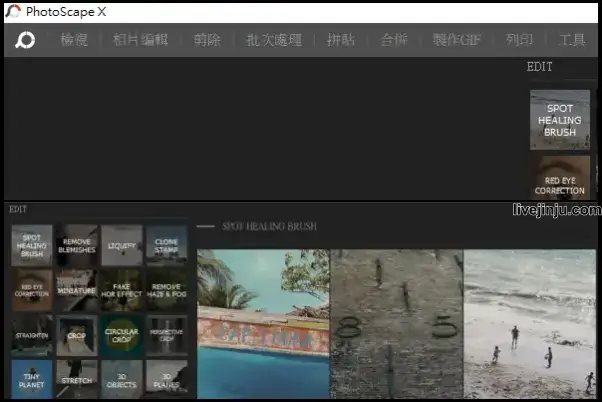
Task: Go to the 合併 combine tab
Action: point(394,40)
